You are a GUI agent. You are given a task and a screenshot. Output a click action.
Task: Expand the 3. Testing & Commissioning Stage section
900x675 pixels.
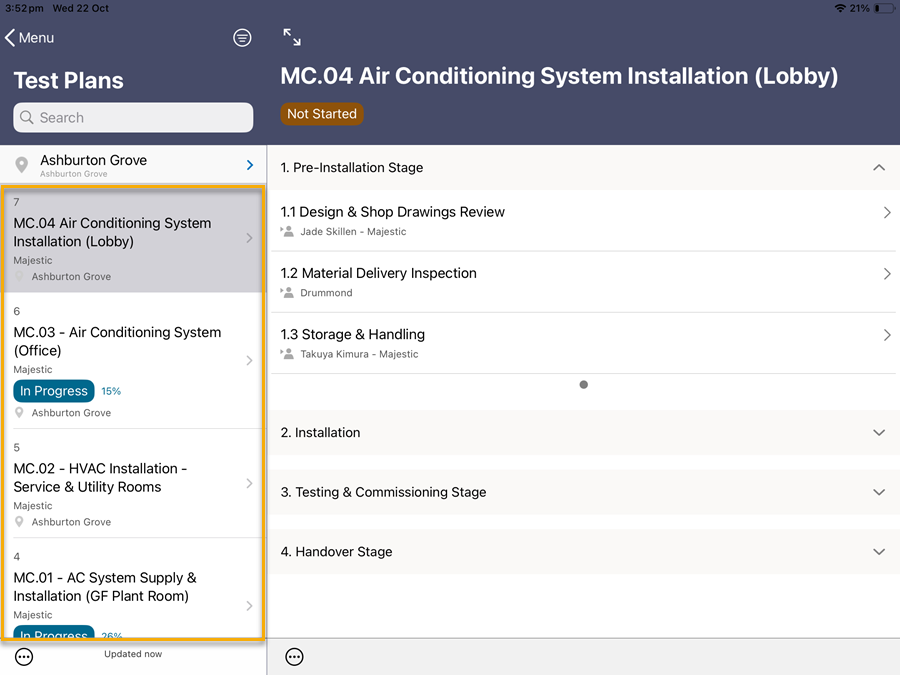point(878,492)
